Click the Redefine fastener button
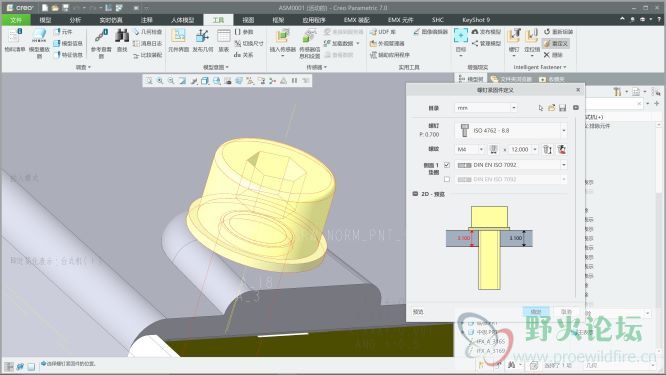This screenshot has height=375, width=666. 556,43
